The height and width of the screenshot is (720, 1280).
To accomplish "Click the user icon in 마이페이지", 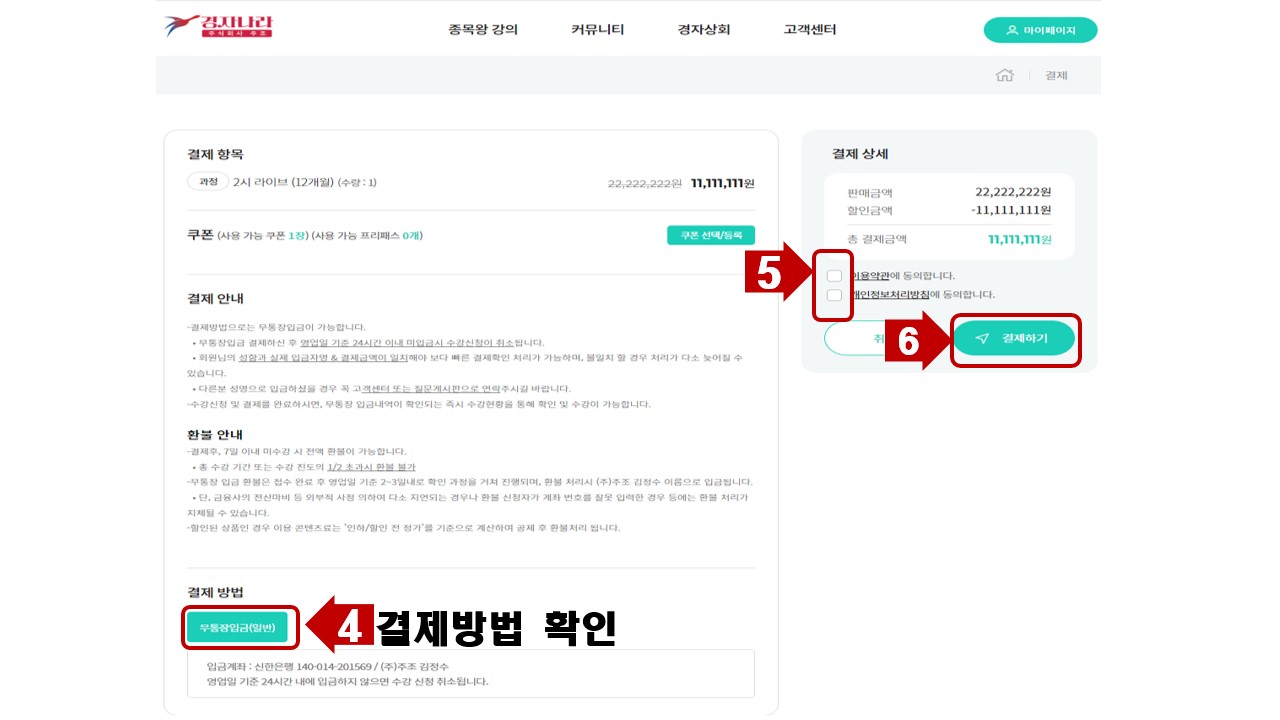I will (1012, 30).
